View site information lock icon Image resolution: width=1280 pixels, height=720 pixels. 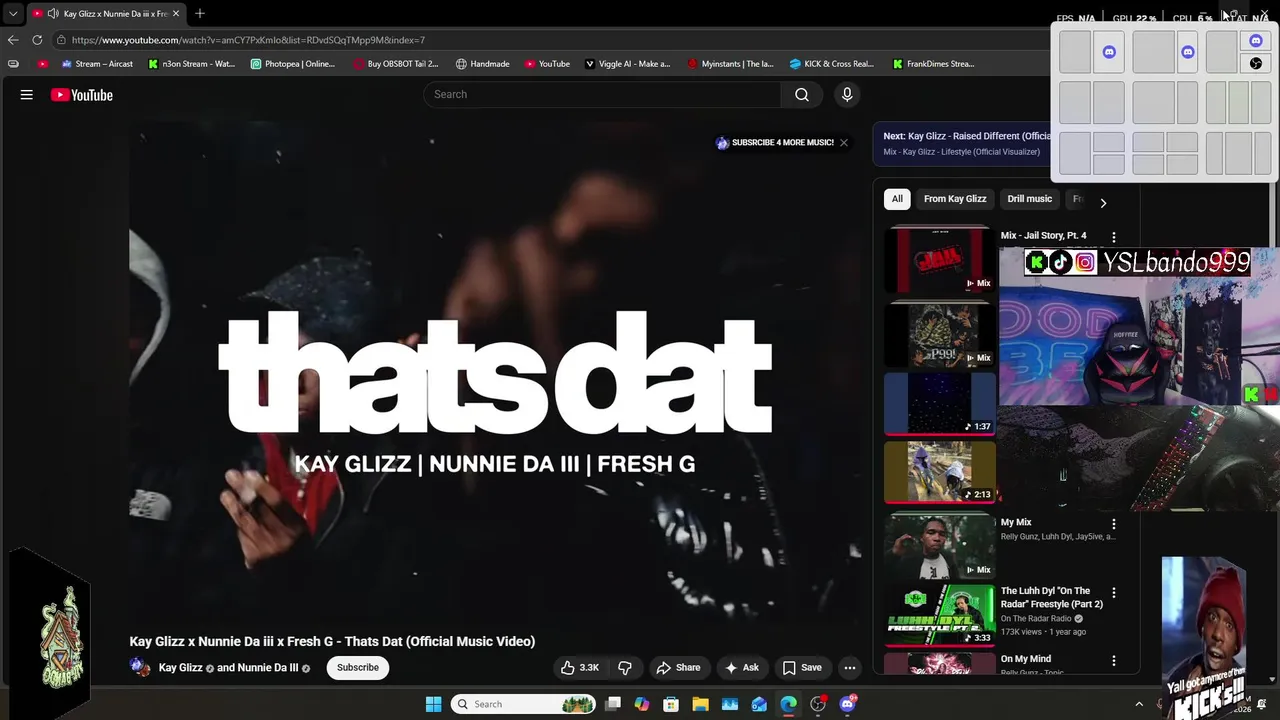[x=61, y=40]
